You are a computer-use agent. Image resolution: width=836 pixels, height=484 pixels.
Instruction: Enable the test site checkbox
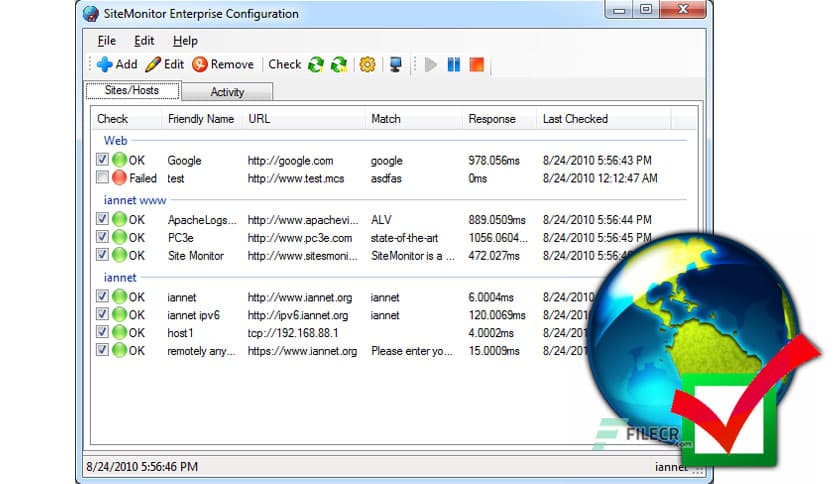tap(102, 178)
